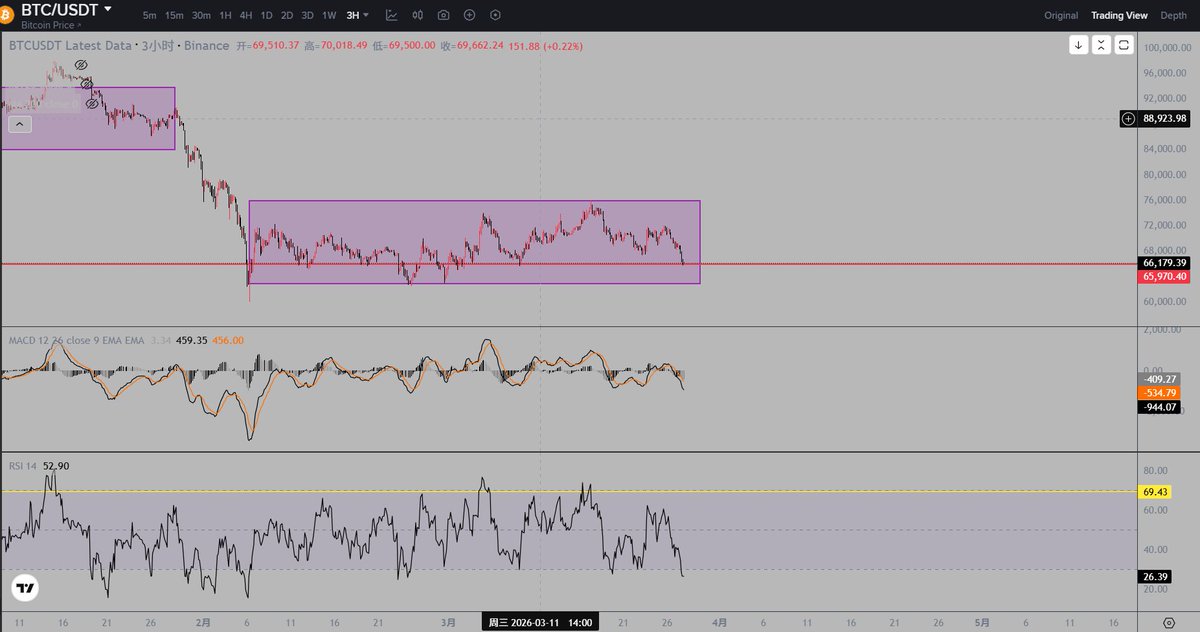Expand the 3H interval dropdown
The image size is (1200, 632).
[x=358, y=15]
